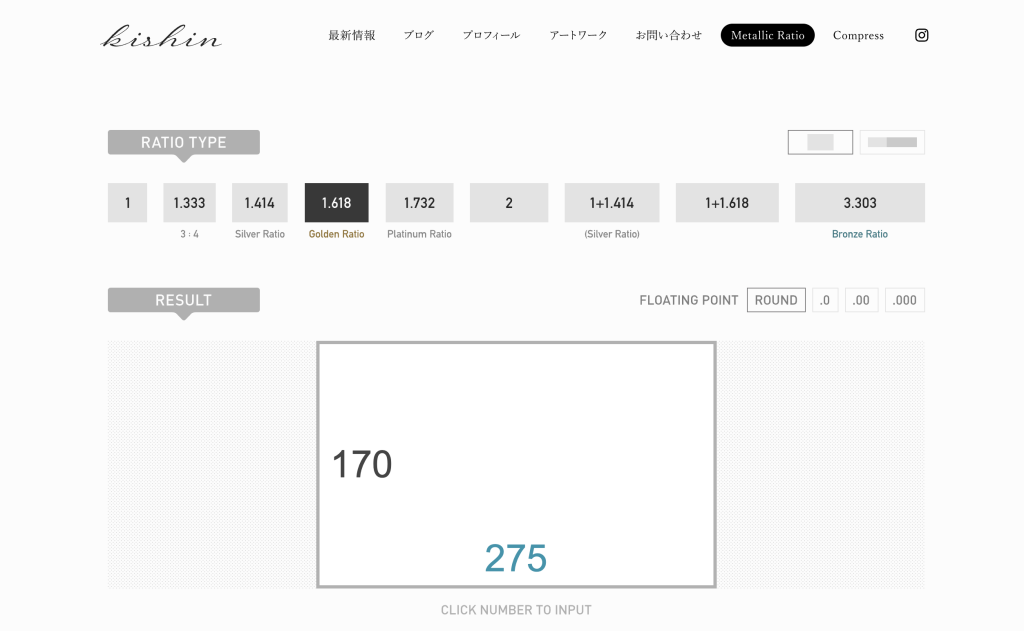Select the ratio 1 button

[x=127, y=203]
